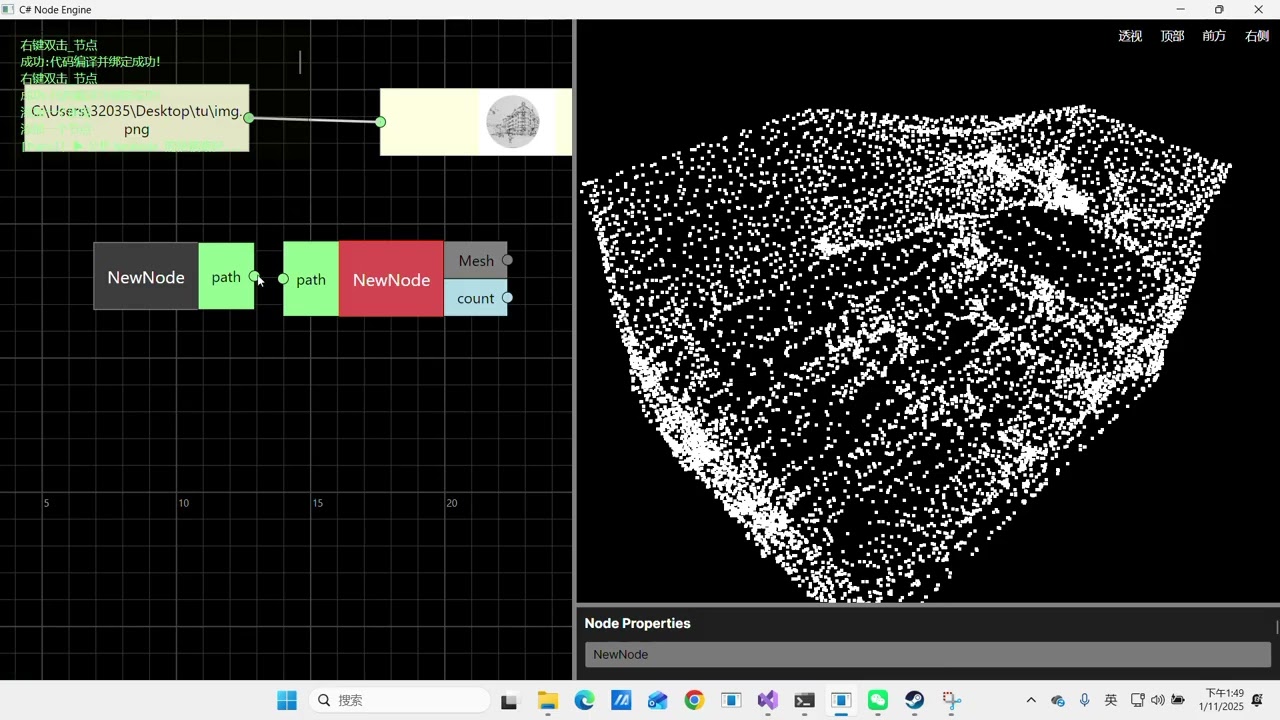Open File Explorer from the taskbar
1280x720 pixels.
[547, 700]
